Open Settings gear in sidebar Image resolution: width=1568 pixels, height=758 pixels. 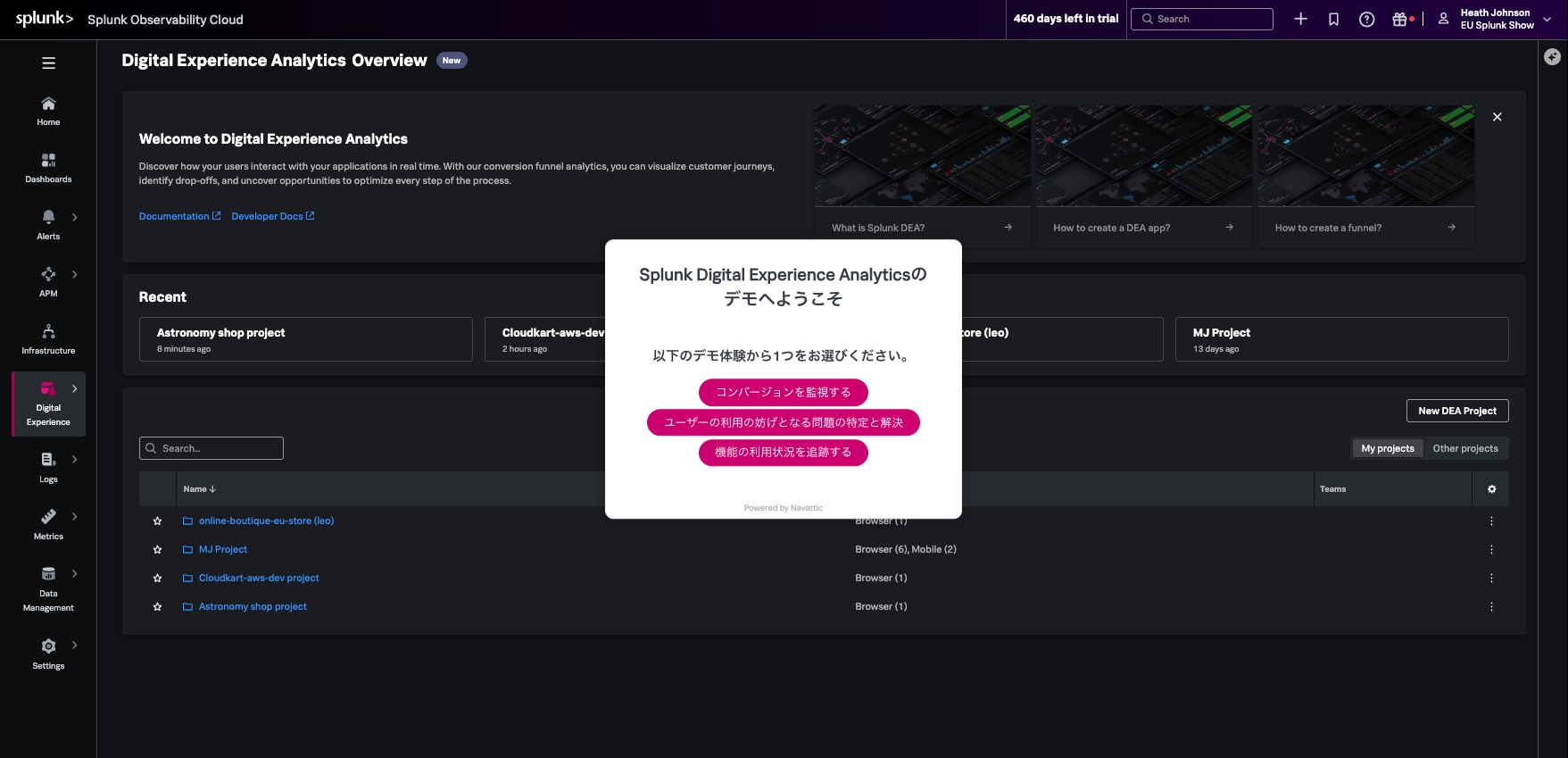(48, 646)
